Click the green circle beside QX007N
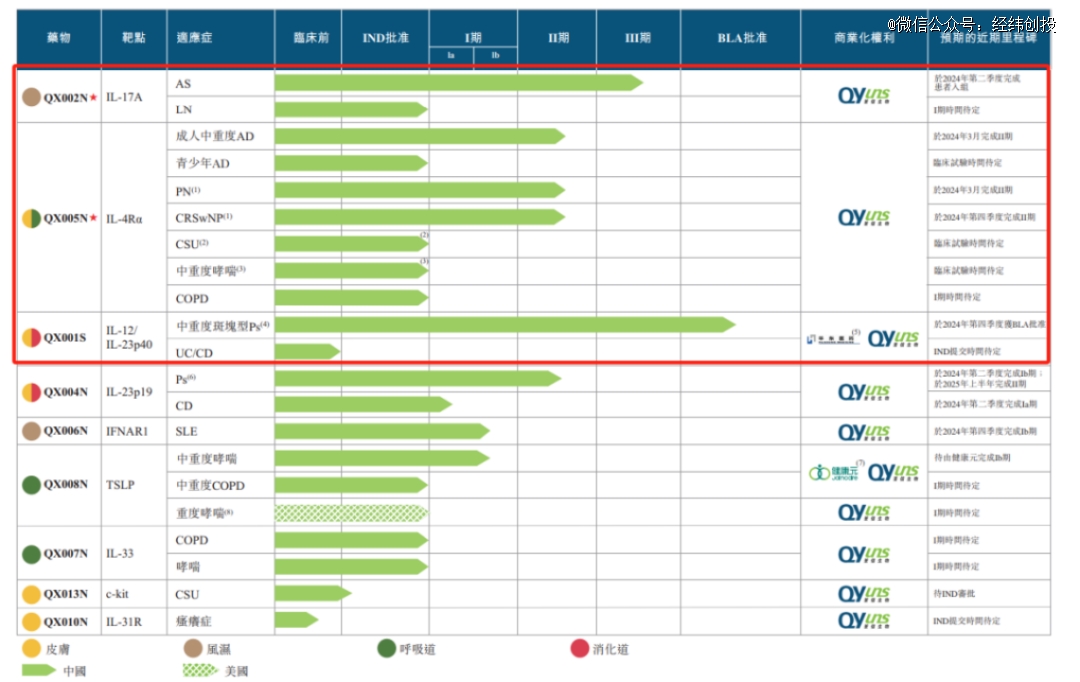Screen dimensions: 1080x682 (x=31, y=554)
